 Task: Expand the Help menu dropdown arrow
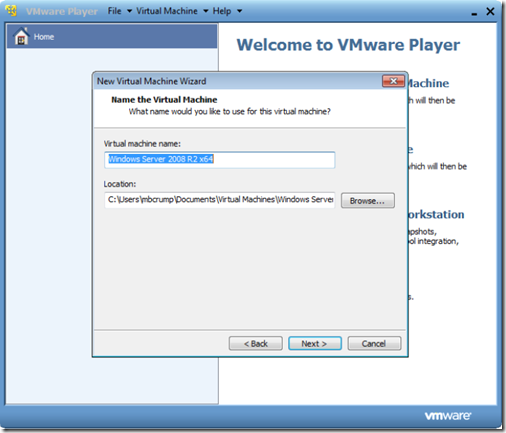pyautogui.click(x=239, y=11)
